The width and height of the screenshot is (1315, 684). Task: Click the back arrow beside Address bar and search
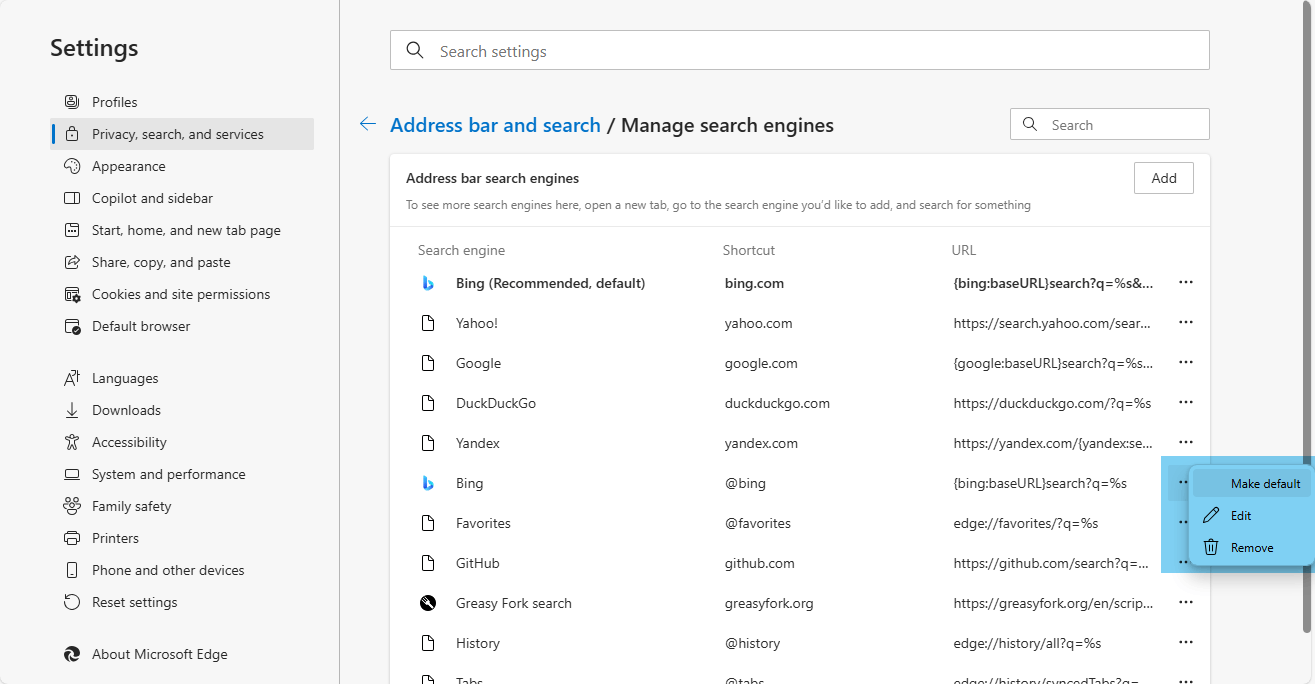coord(368,125)
